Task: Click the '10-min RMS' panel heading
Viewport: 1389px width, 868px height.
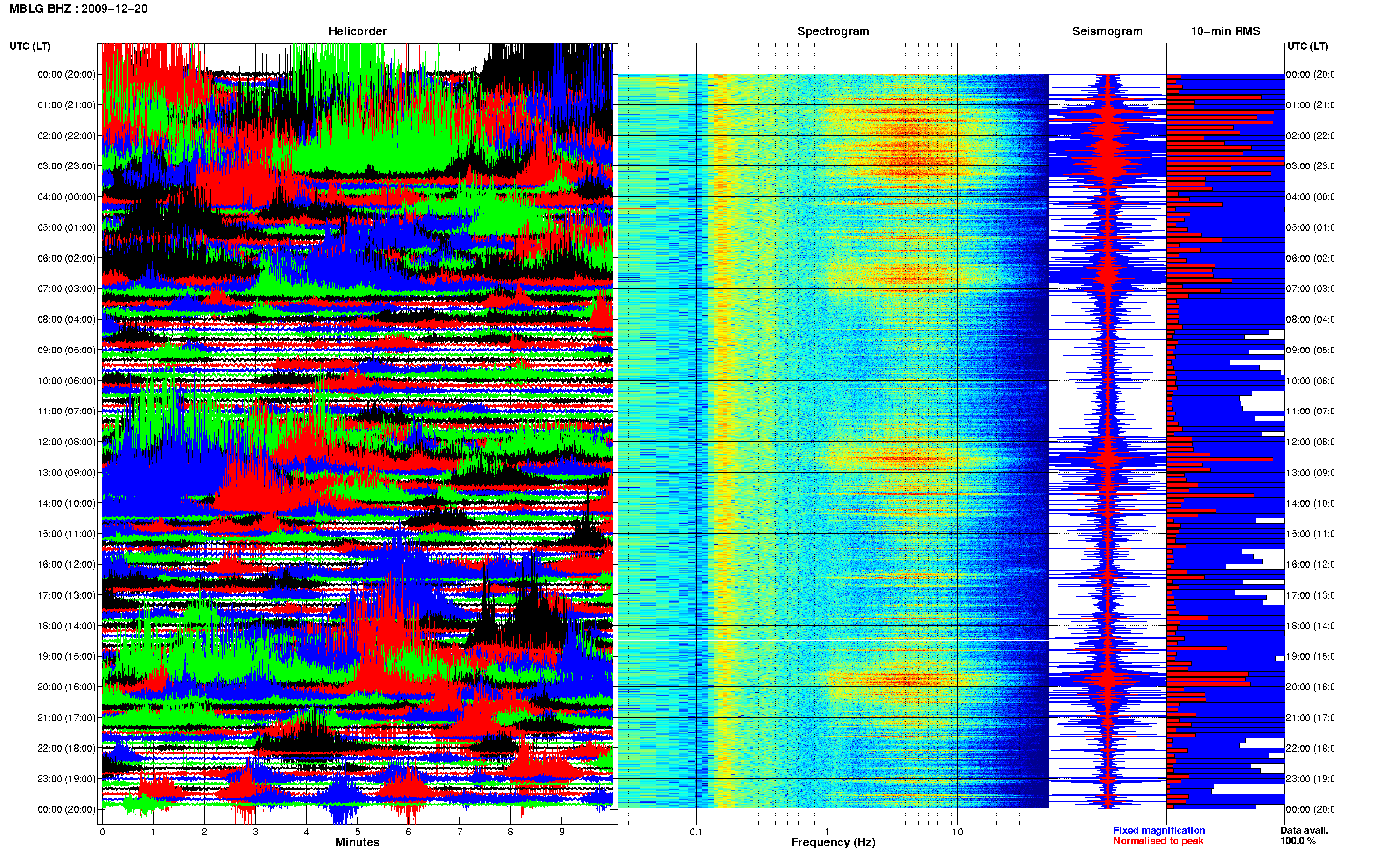Action: pyautogui.click(x=1225, y=31)
